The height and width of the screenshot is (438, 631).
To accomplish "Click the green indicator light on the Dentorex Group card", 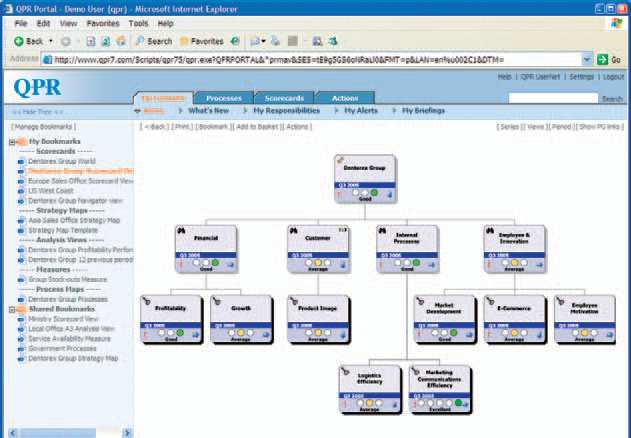I will [374, 193].
